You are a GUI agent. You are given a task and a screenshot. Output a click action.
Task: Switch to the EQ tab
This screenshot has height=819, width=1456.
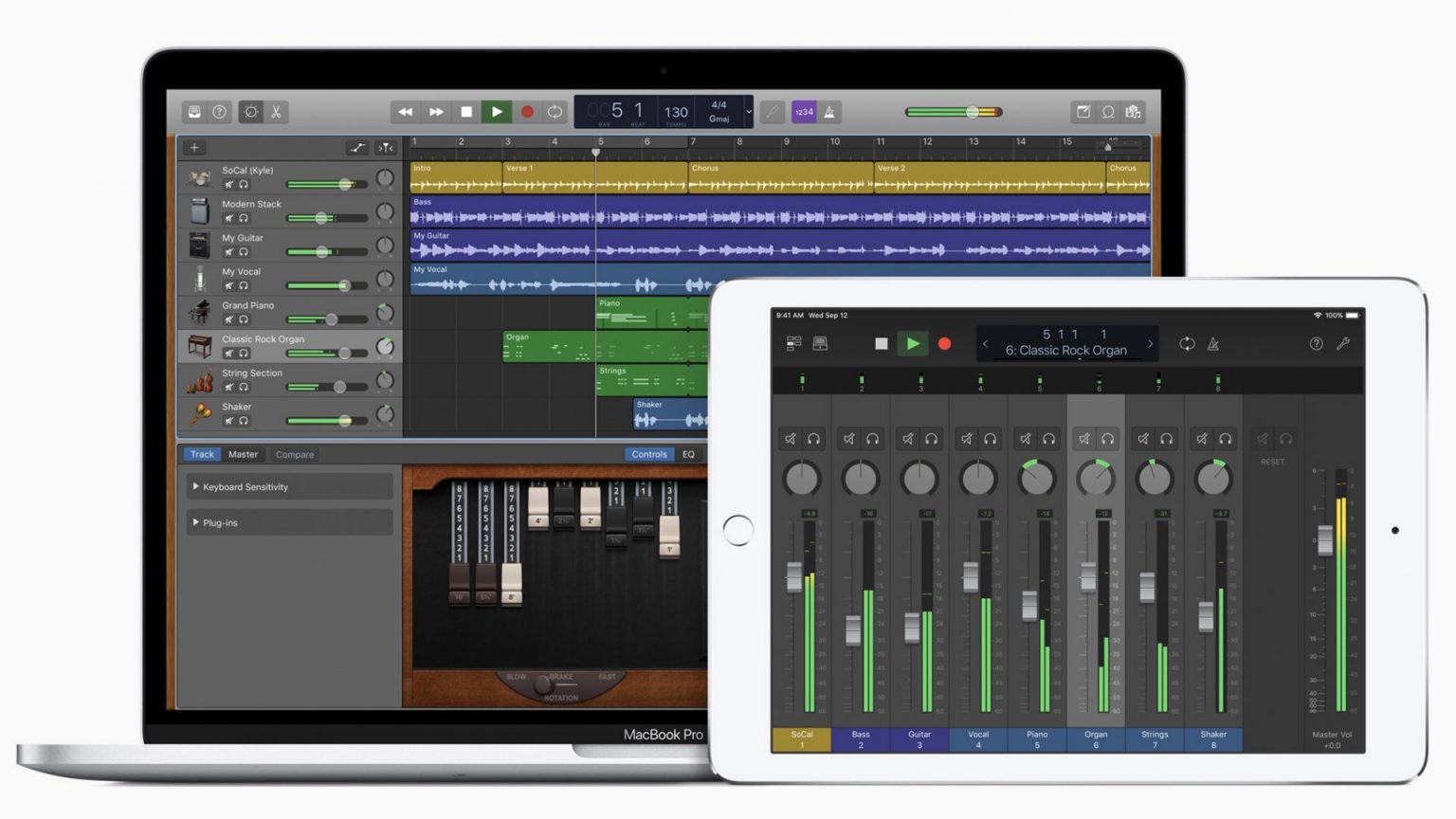689,454
